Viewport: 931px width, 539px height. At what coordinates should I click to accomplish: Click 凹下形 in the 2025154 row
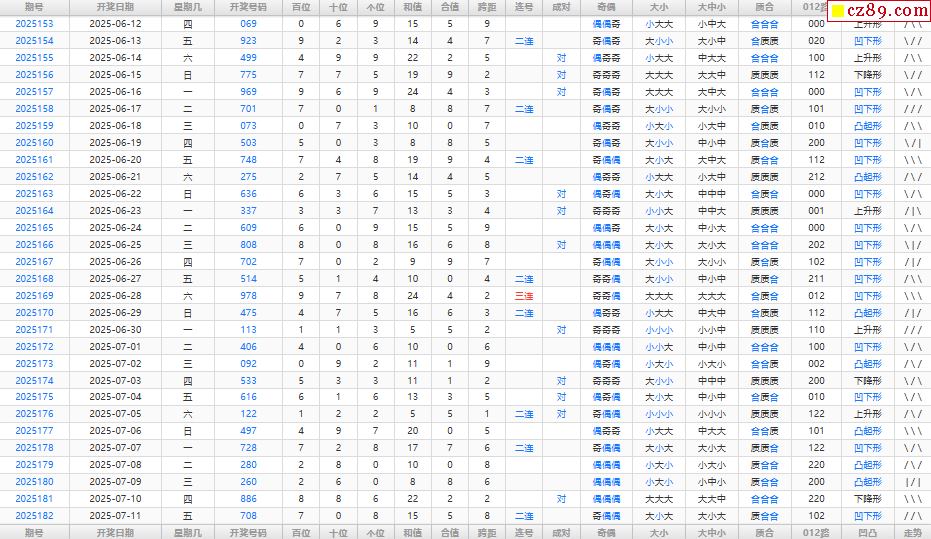[867, 42]
